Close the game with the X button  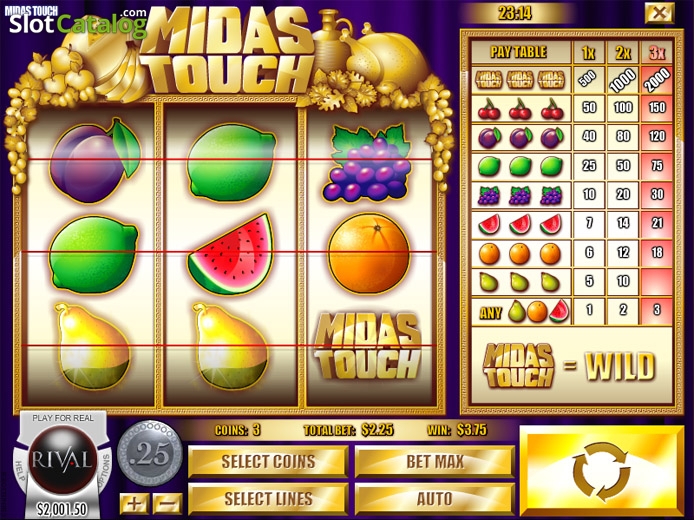point(659,13)
